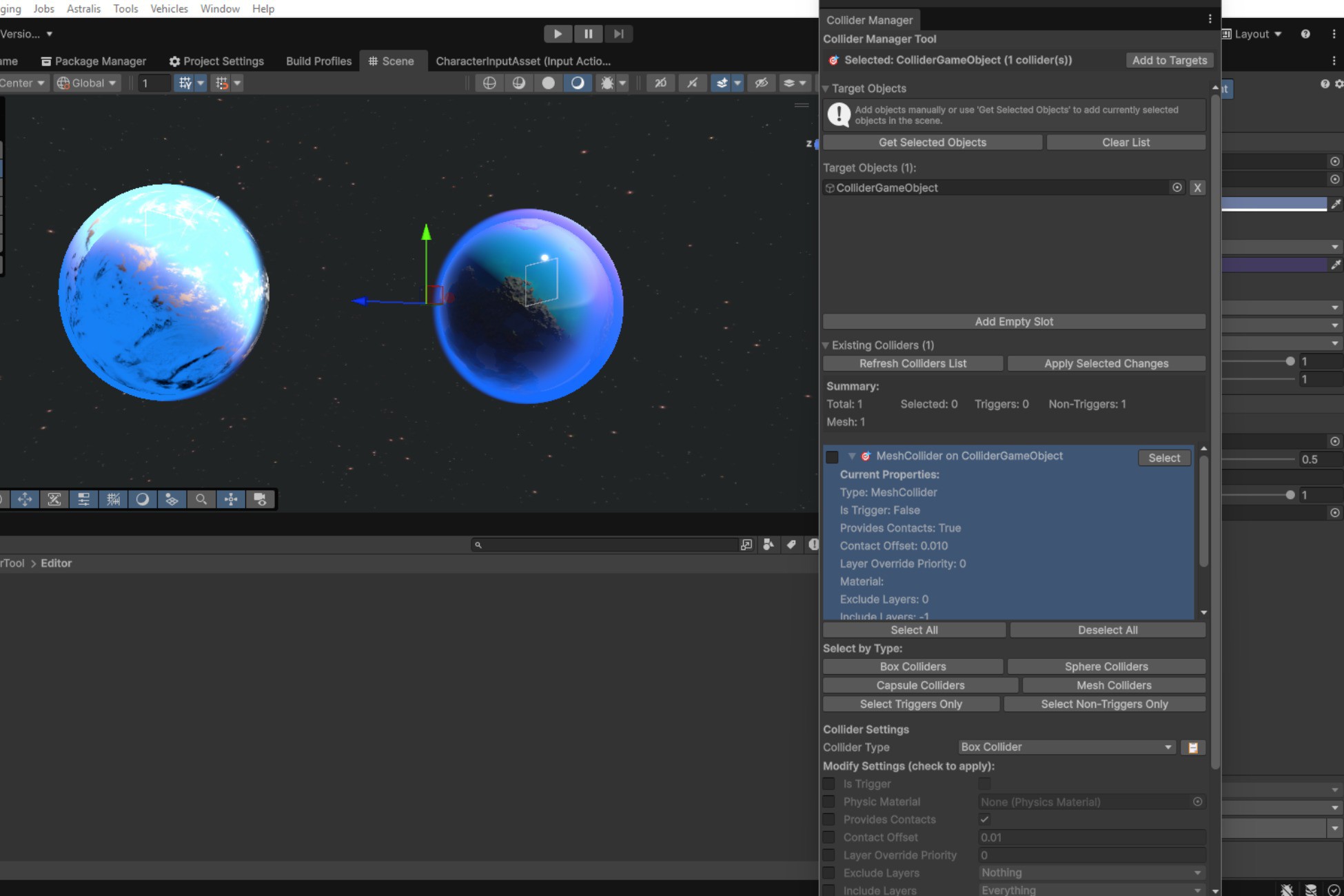Click the Mesh Colliders select button
Image resolution: width=1344 pixels, height=896 pixels.
(x=1114, y=685)
